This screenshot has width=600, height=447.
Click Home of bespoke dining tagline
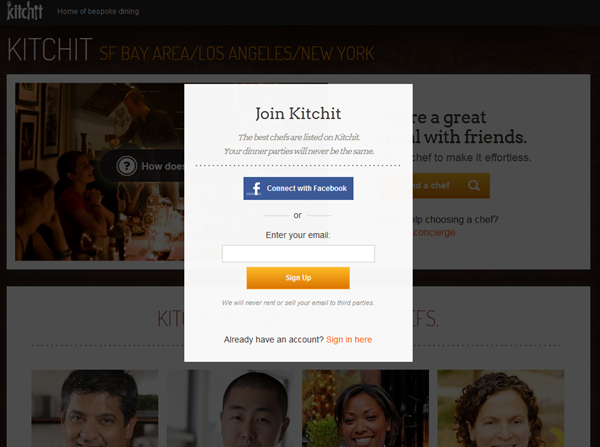coord(98,11)
